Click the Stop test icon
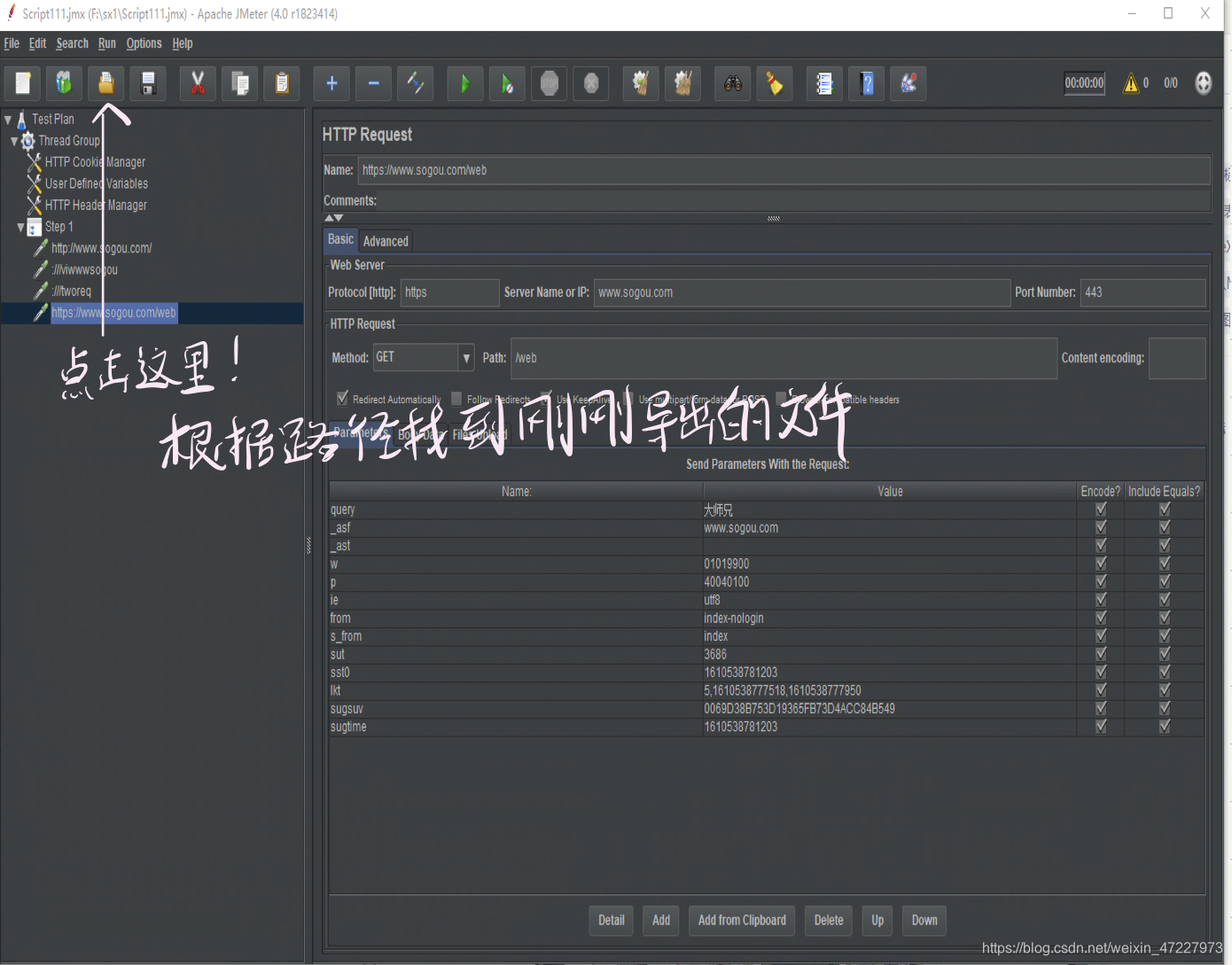Image resolution: width=1232 pixels, height=965 pixels. (549, 83)
